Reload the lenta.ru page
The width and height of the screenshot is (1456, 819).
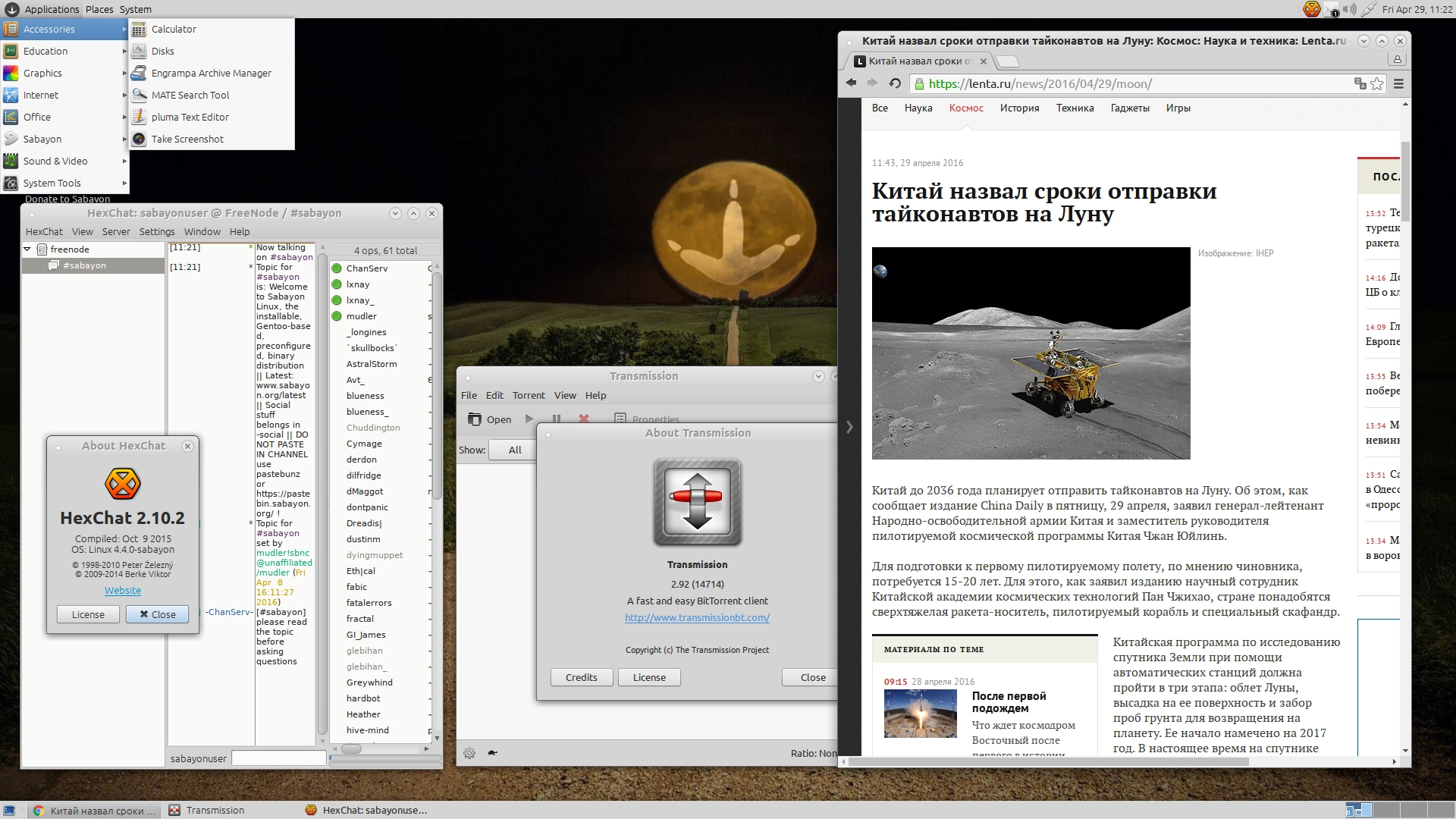895,83
